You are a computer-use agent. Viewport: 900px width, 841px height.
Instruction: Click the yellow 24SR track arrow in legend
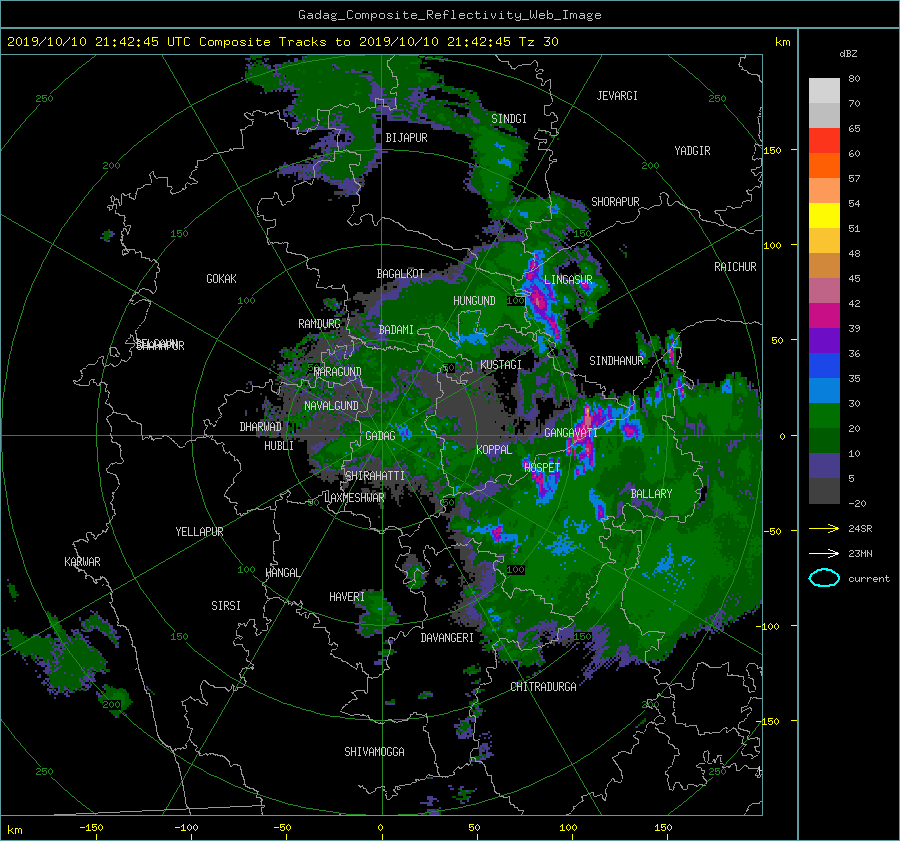[x=824, y=529]
